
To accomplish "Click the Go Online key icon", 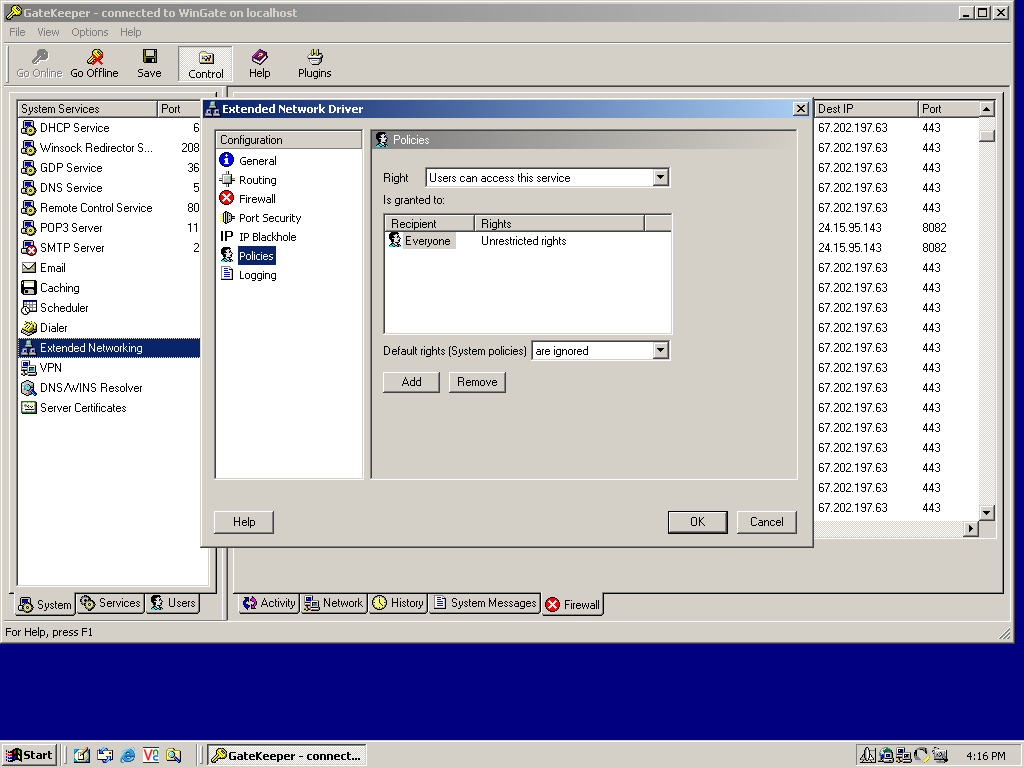I will pos(40,57).
